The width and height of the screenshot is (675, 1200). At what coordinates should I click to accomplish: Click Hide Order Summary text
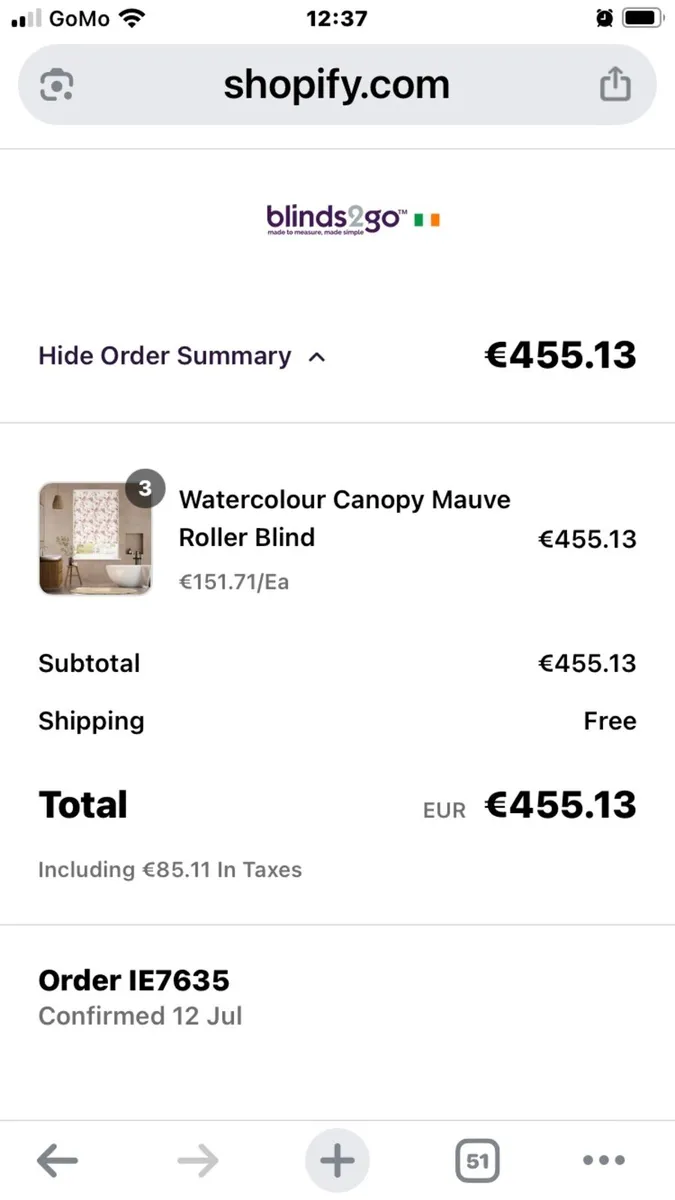pos(165,356)
